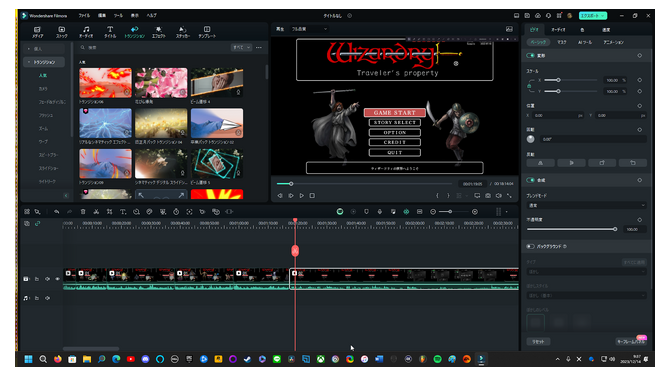Click the undo arrow in timeline toolbar

pos(56,212)
